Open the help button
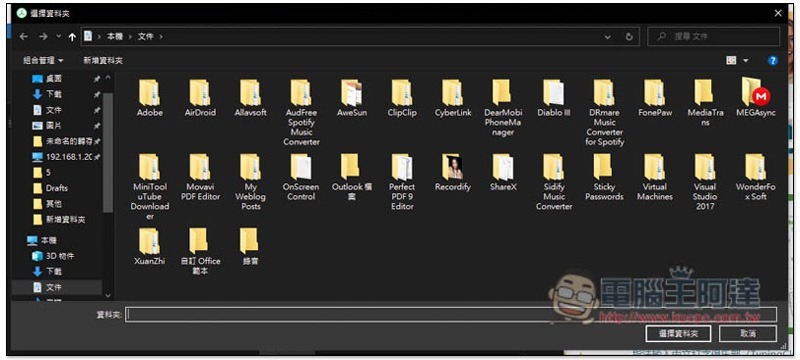800x360 pixels. point(772,61)
